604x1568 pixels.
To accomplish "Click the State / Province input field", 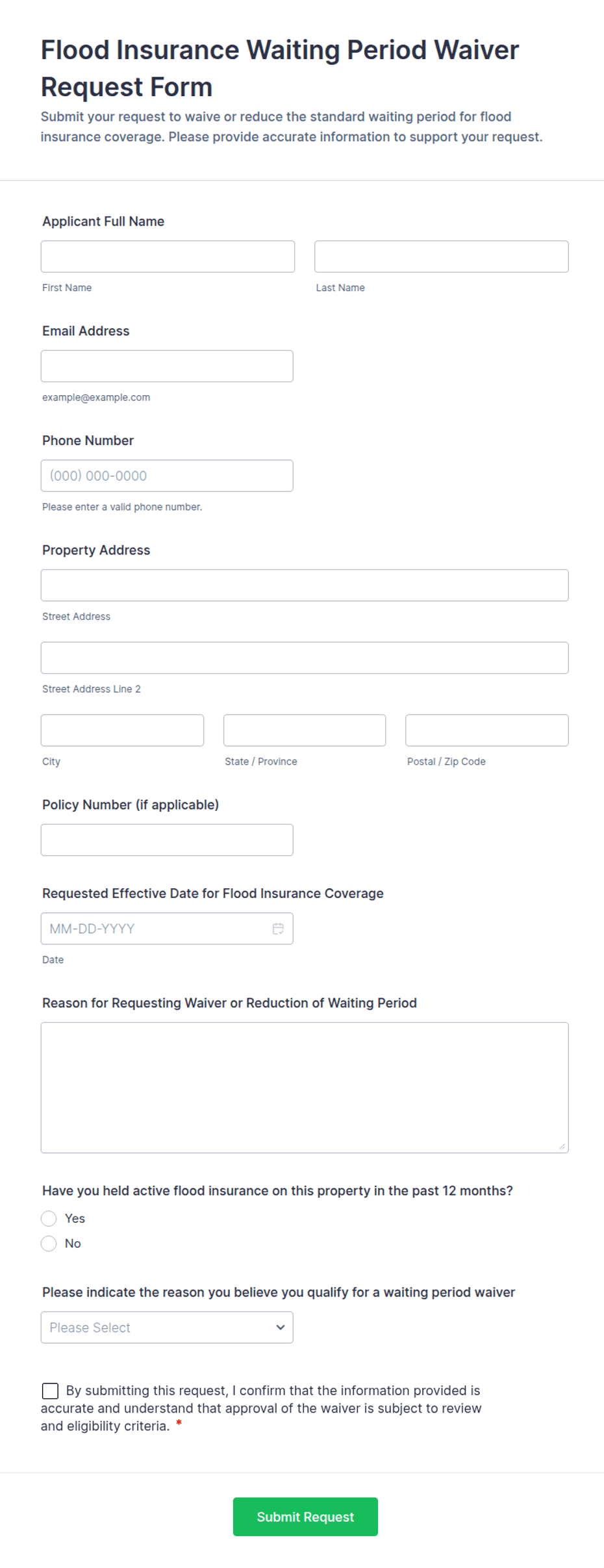I will (x=305, y=730).
